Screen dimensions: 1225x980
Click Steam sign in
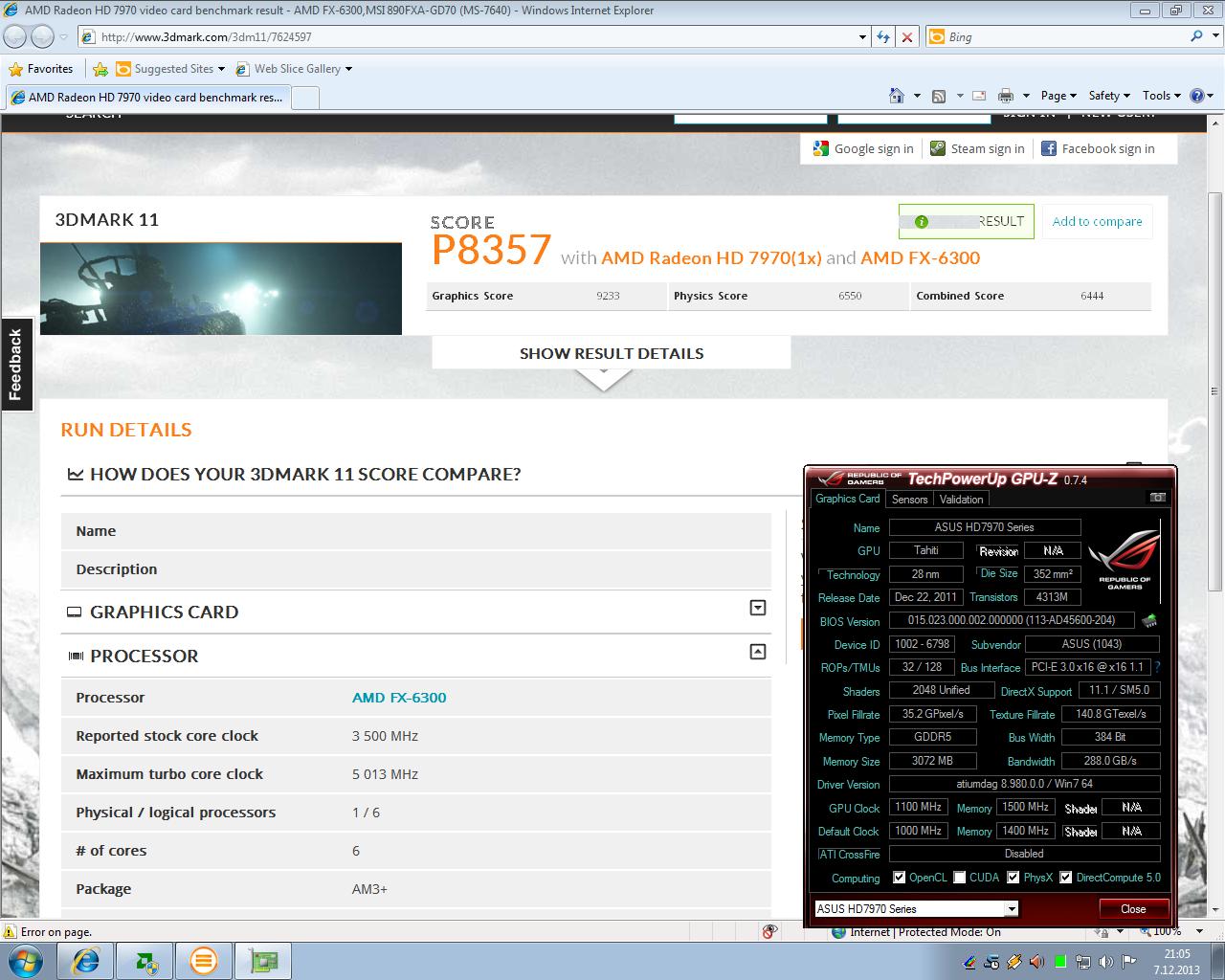[x=977, y=148]
